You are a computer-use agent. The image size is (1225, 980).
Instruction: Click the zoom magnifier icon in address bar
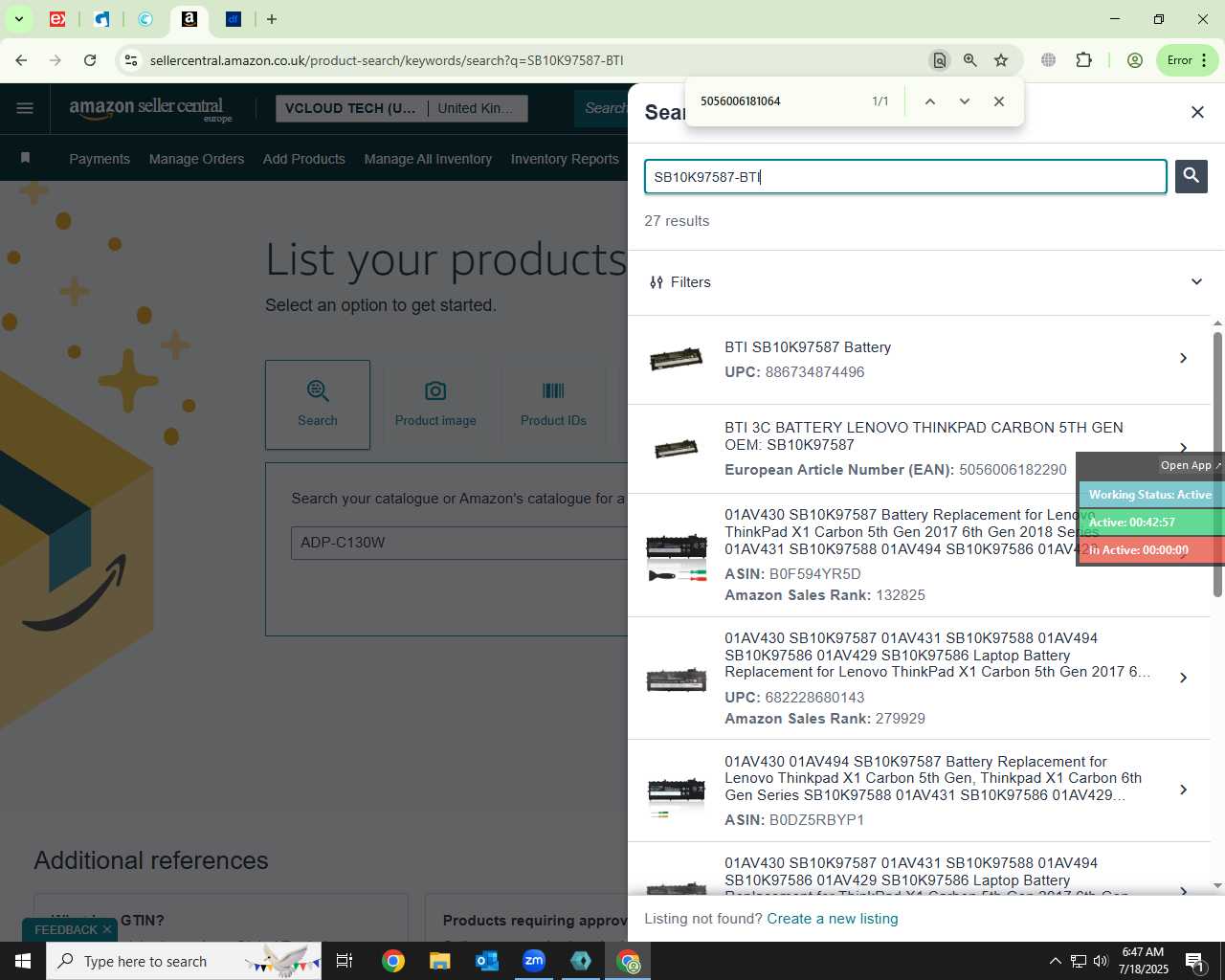pos(970,60)
